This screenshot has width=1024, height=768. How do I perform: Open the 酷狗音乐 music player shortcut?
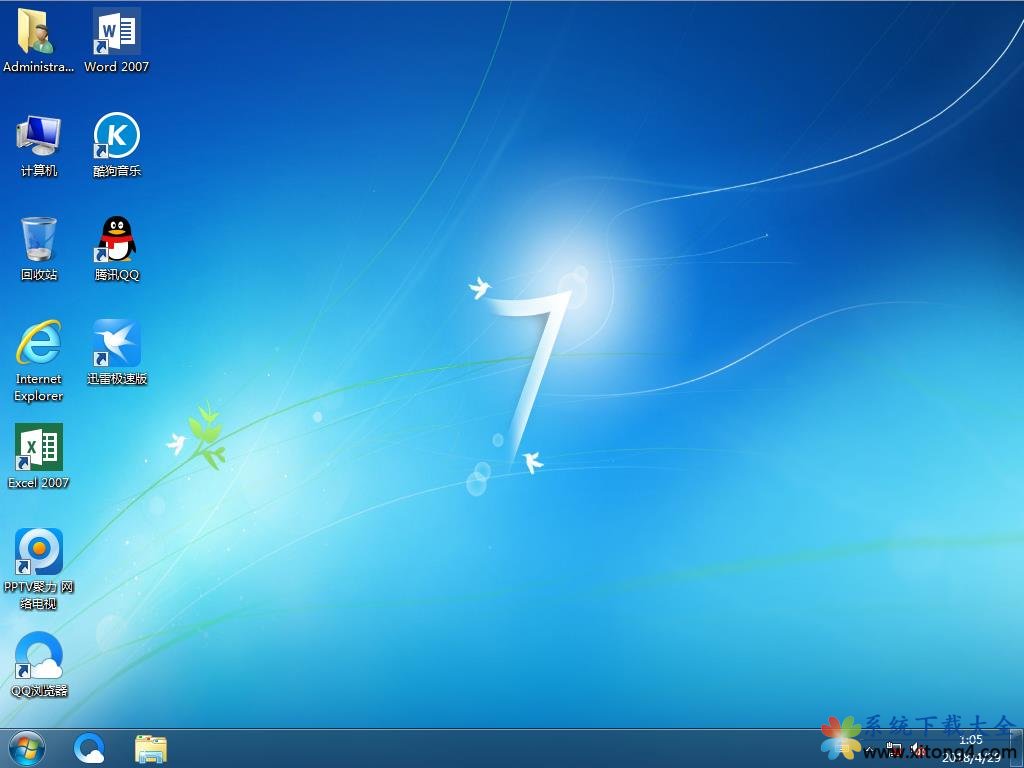116,145
